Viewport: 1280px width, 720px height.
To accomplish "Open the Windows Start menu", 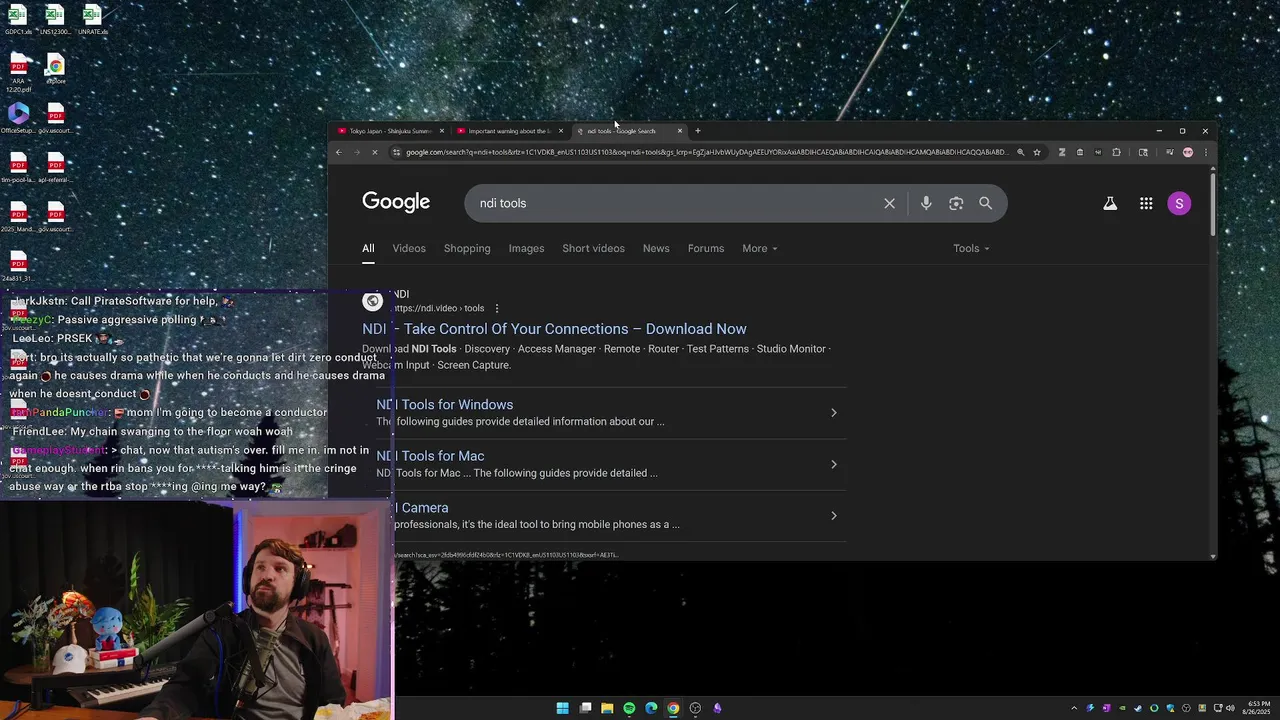I will point(563,708).
